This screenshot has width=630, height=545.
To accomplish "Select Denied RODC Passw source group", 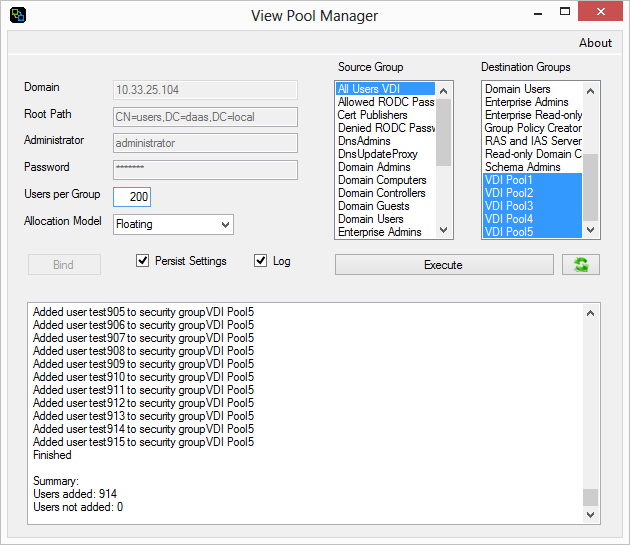I will coord(385,128).
